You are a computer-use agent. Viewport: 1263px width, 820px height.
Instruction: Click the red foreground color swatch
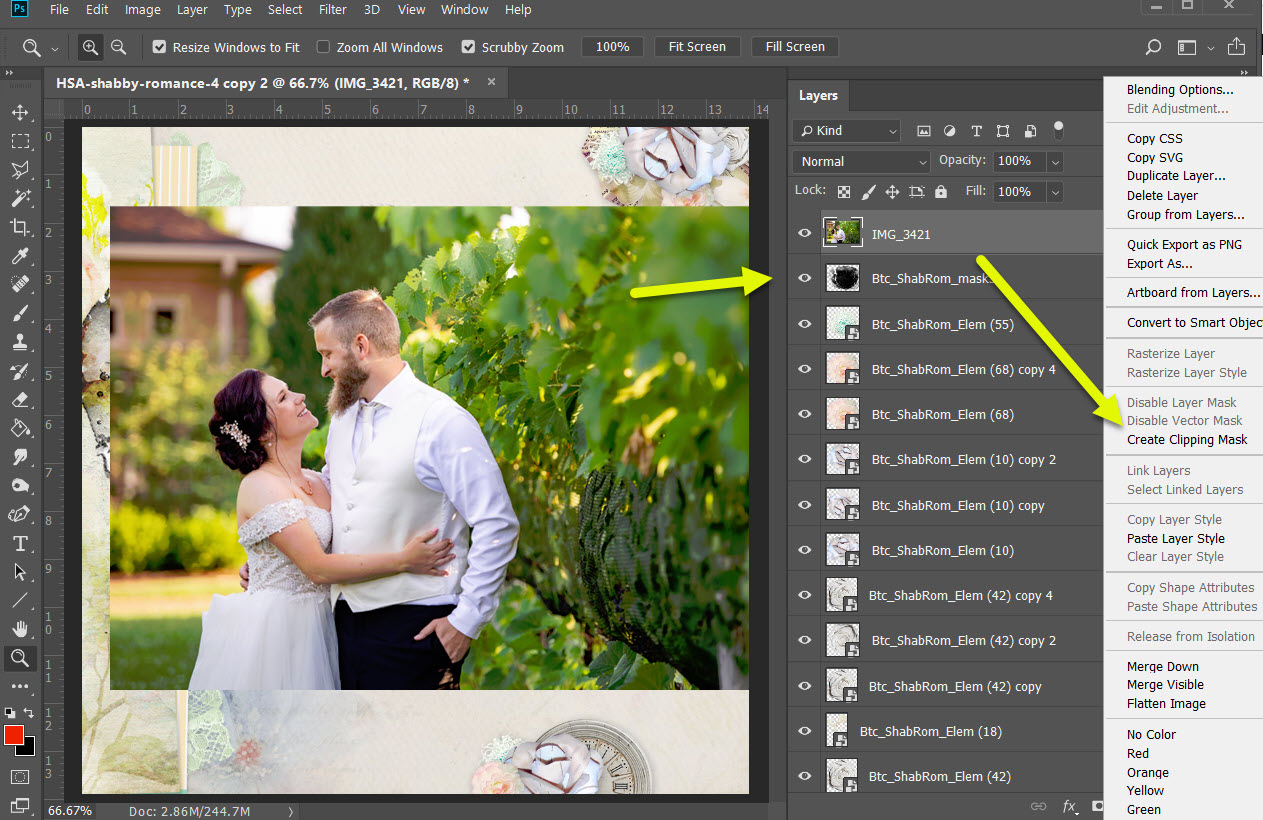click(x=14, y=736)
